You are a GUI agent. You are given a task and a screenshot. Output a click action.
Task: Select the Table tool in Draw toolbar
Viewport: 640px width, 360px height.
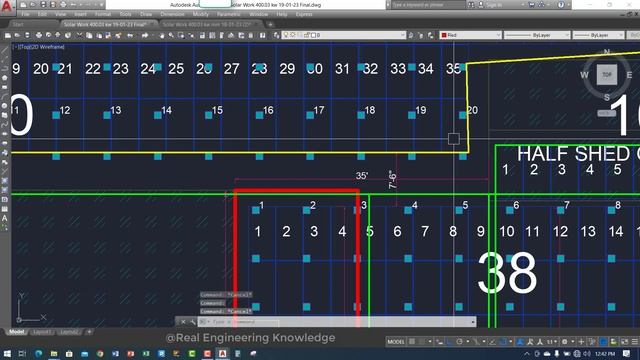click(x=4, y=209)
